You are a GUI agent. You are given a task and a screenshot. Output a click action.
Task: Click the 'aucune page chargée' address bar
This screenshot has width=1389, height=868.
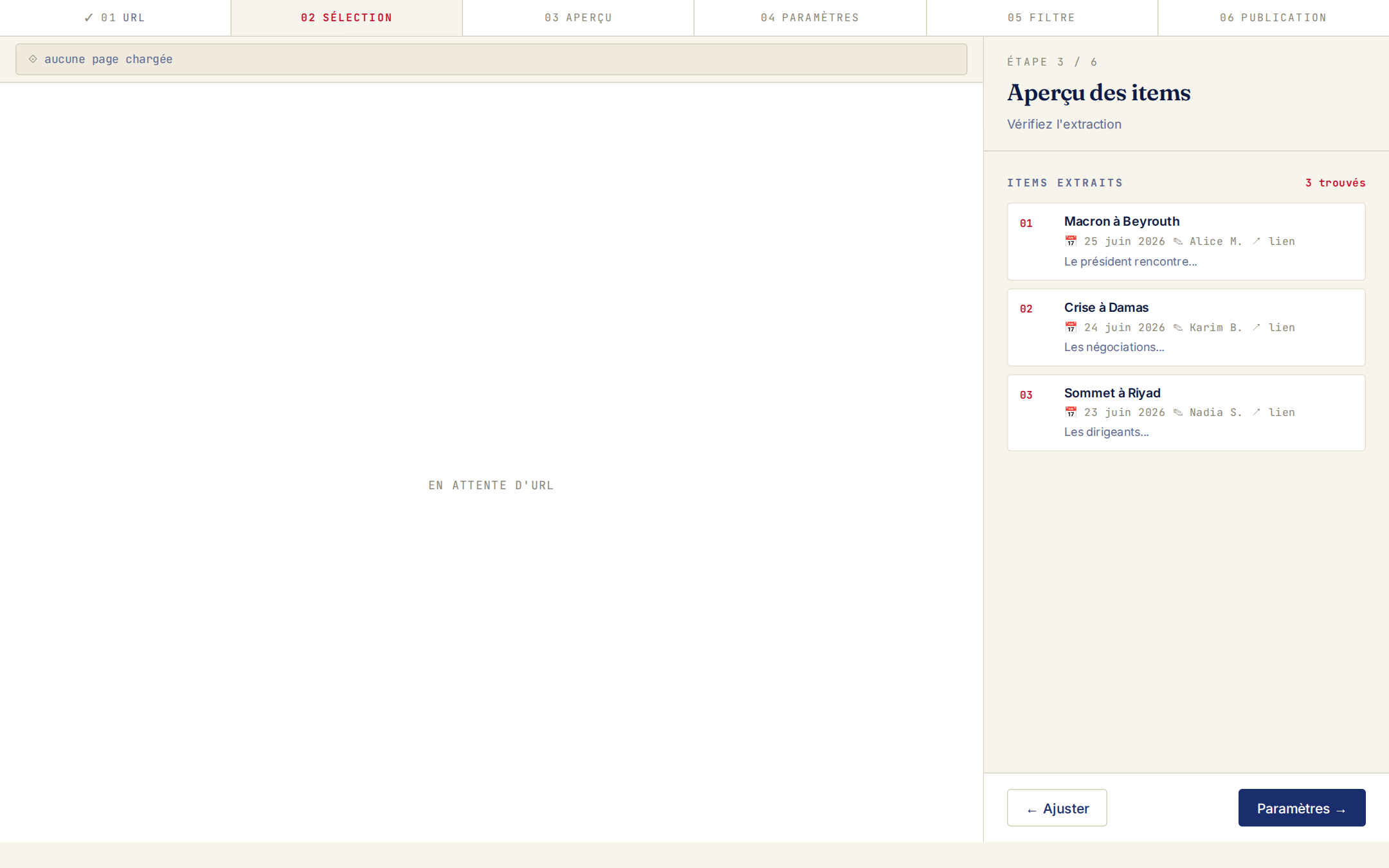coord(491,59)
